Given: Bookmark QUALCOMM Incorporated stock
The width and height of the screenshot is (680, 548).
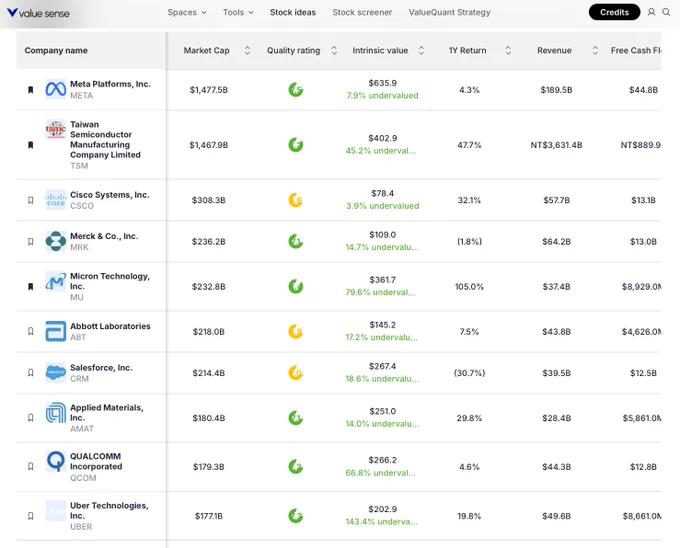Looking at the screenshot, I should (x=30, y=466).
